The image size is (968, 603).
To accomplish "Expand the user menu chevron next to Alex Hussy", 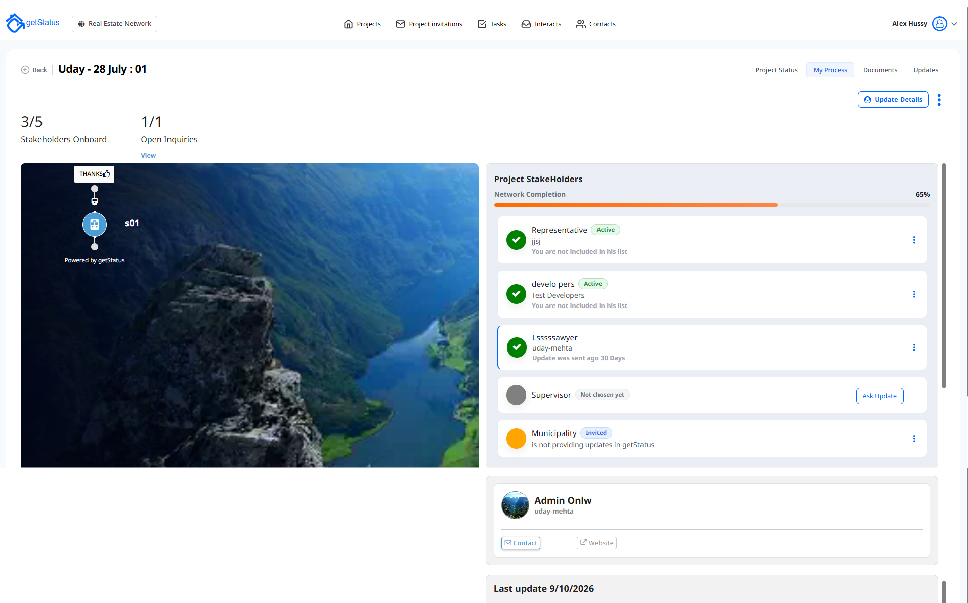I will point(954,24).
